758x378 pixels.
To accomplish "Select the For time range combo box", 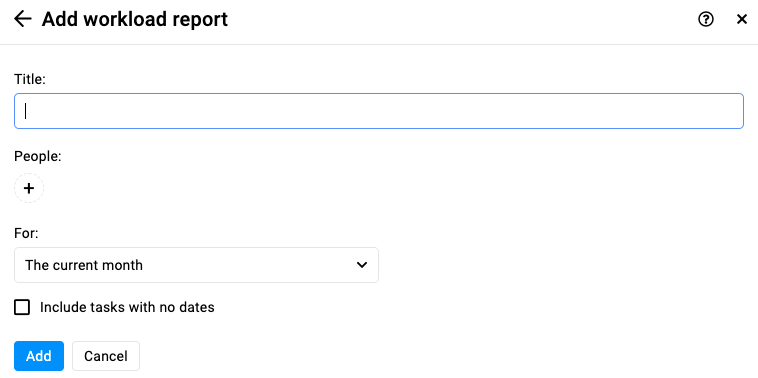I will 196,265.
